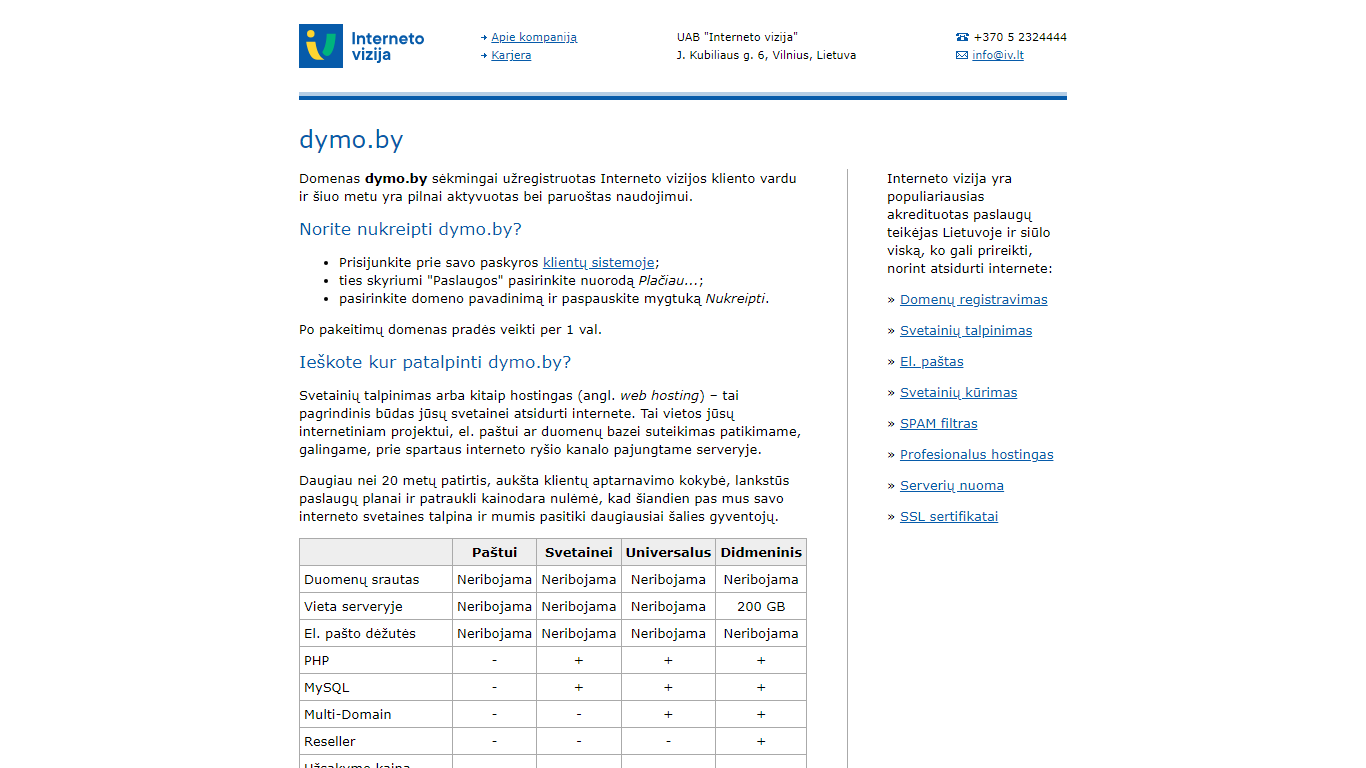
Task: Open the Karjera link
Action: coord(511,55)
